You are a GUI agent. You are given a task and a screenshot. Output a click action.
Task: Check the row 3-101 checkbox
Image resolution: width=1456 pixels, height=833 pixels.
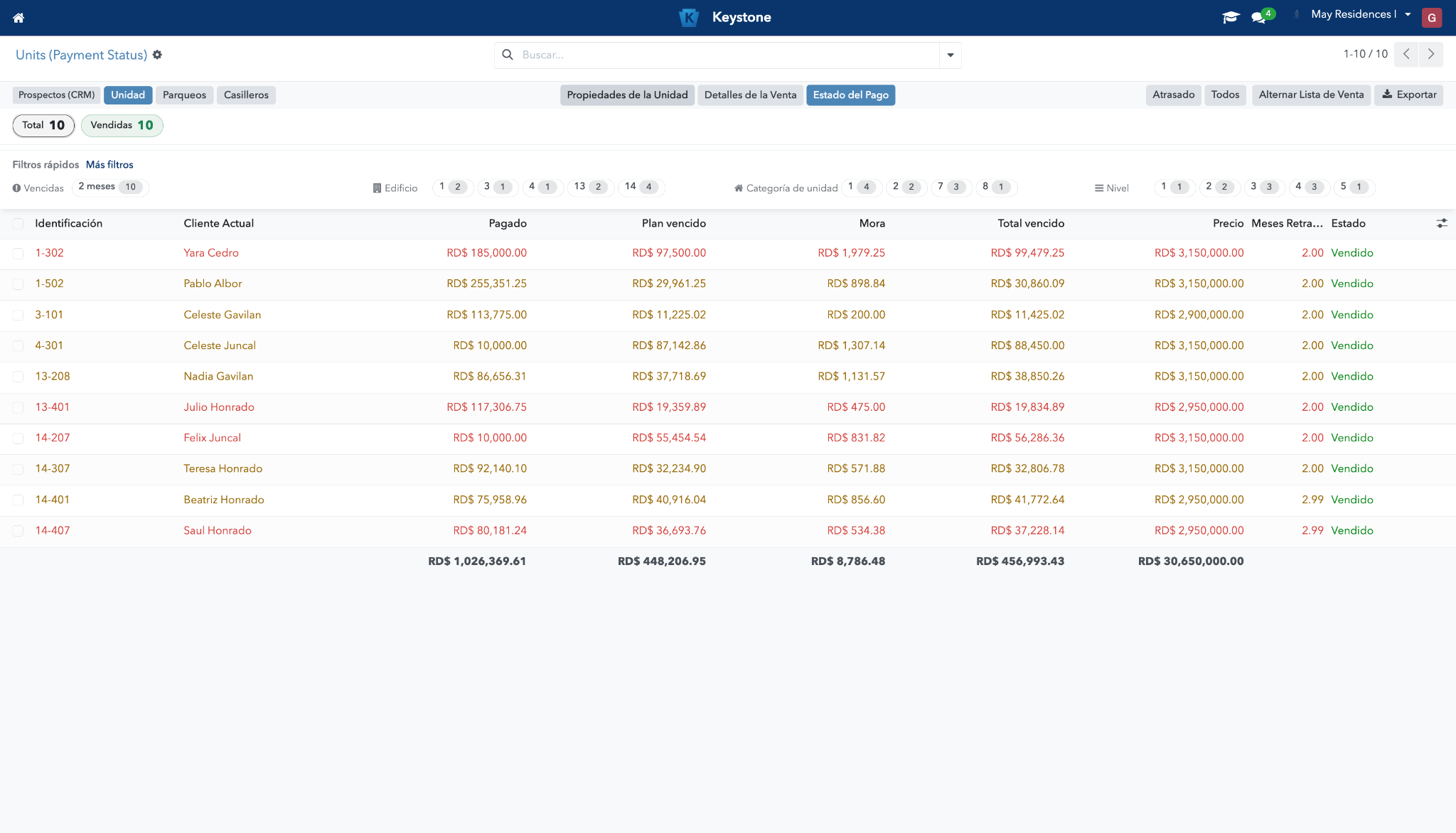pyautogui.click(x=18, y=315)
